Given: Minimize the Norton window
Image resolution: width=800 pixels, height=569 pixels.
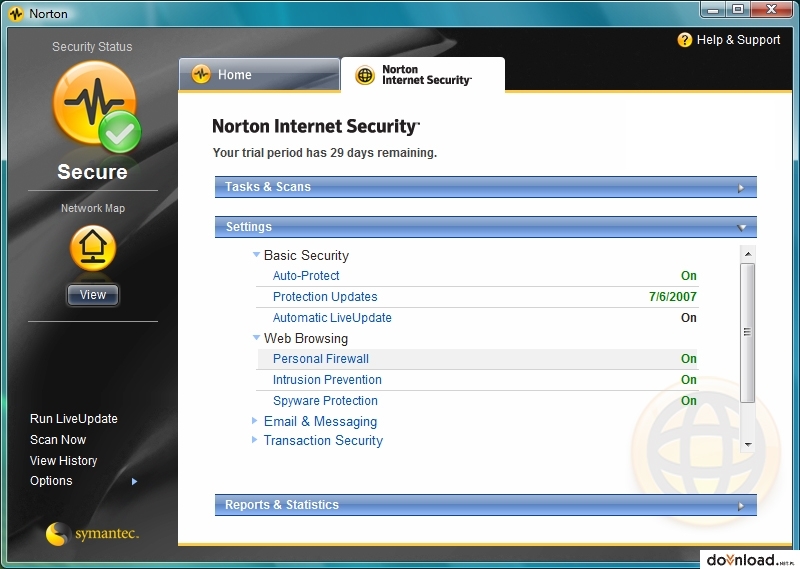Looking at the screenshot, I should [x=713, y=10].
